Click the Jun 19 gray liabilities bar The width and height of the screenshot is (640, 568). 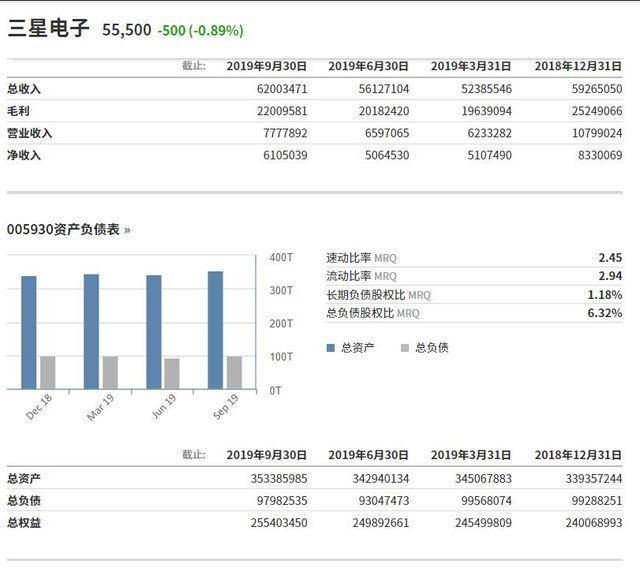172,374
